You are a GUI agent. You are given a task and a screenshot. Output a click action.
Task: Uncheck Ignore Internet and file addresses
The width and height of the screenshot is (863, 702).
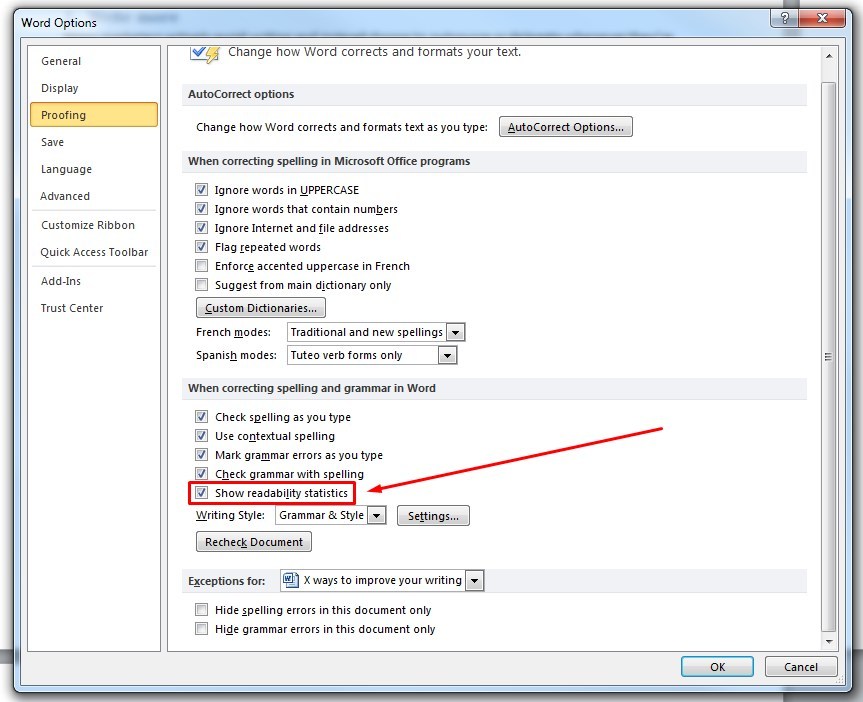(201, 228)
